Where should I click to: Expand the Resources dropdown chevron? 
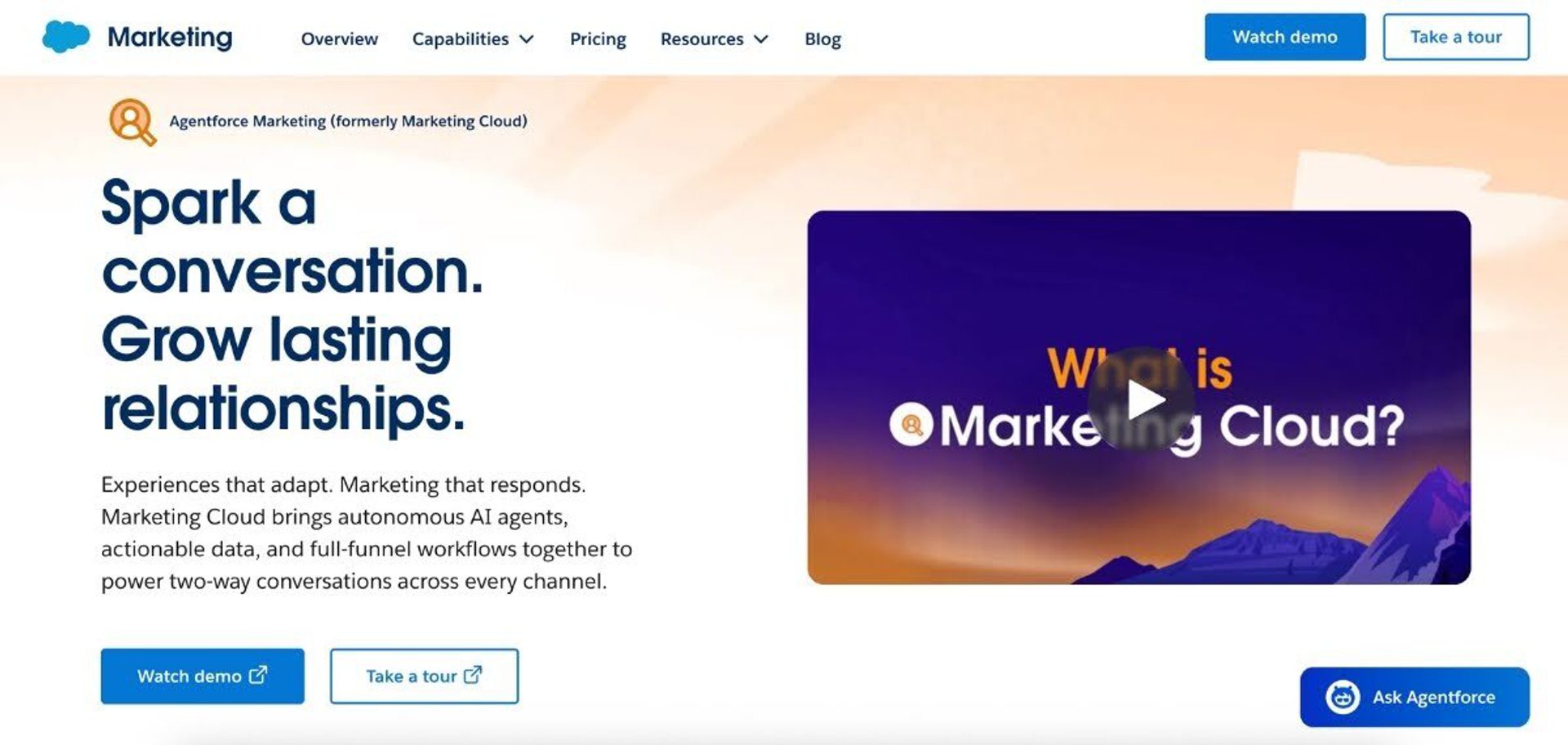(761, 39)
